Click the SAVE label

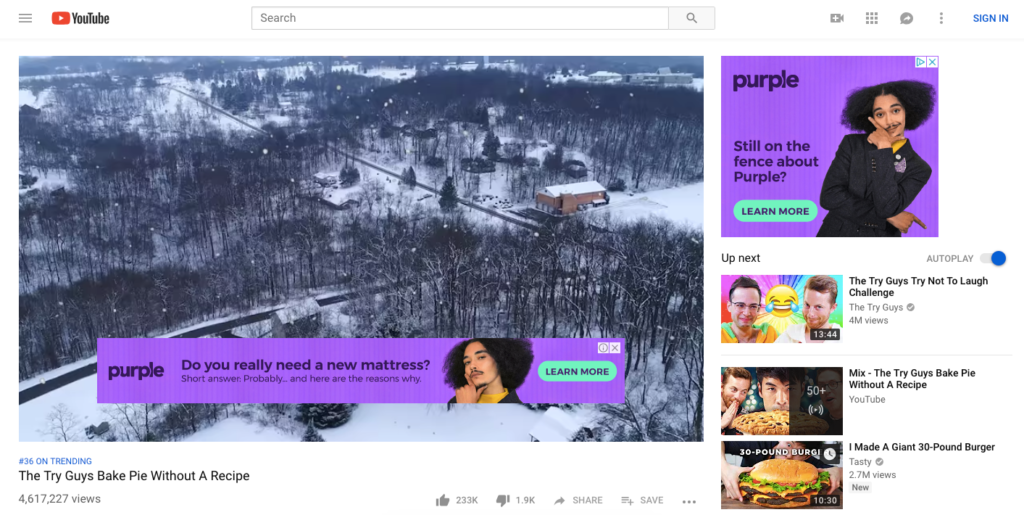[652, 501]
